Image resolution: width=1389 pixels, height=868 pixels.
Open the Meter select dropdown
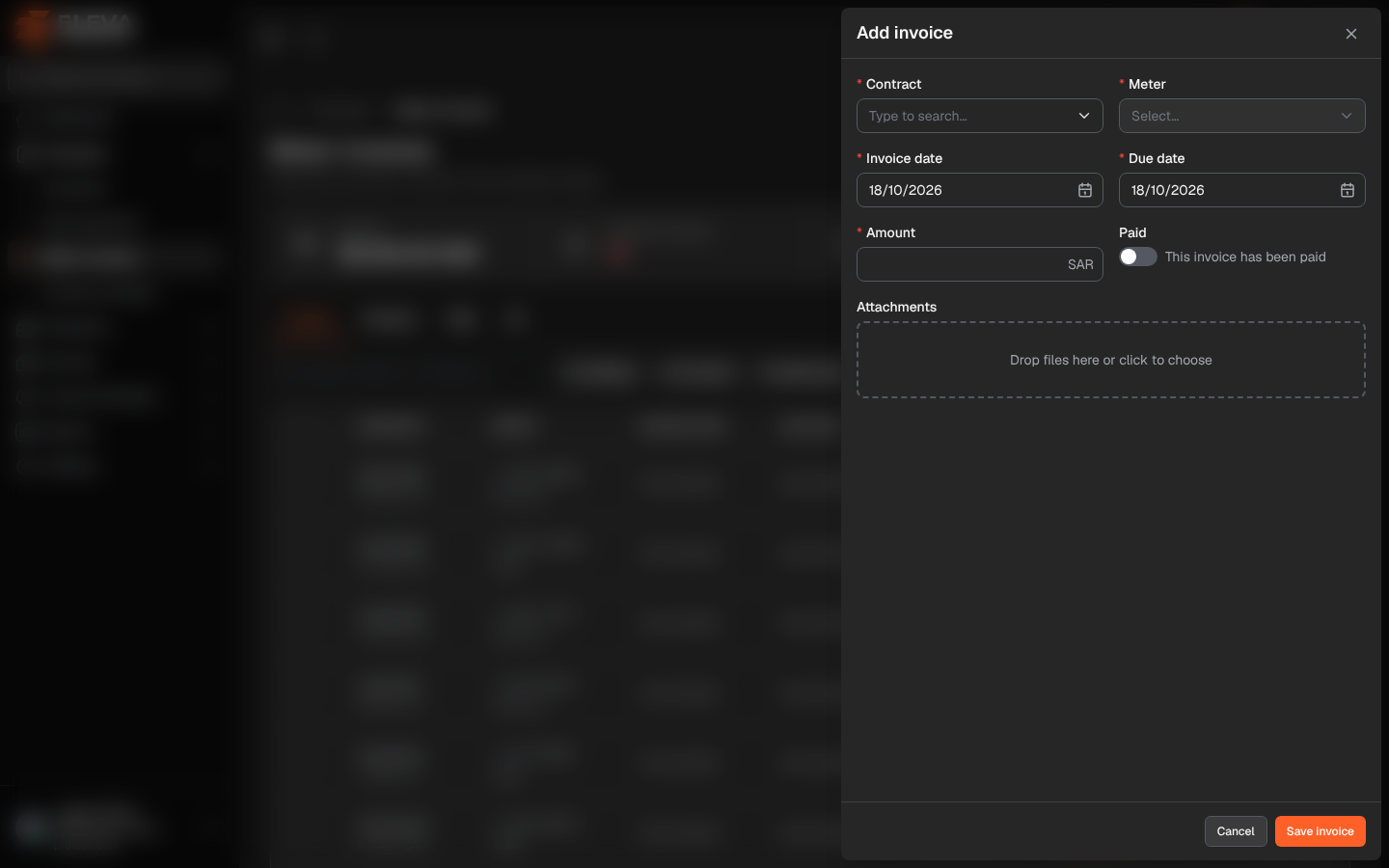1242,116
